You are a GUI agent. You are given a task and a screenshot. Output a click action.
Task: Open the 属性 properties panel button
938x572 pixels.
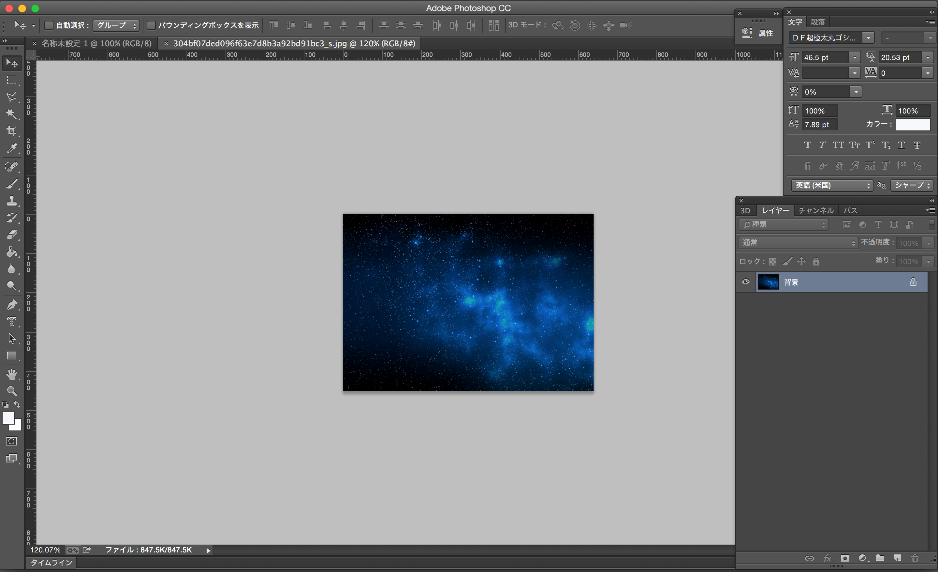[x=758, y=33]
